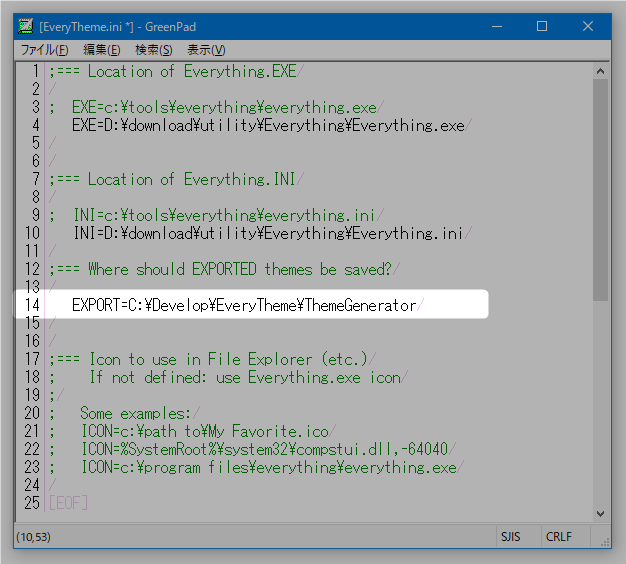Click the resize grip in status bar corner
This screenshot has height=564, width=626.
[x=605, y=542]
